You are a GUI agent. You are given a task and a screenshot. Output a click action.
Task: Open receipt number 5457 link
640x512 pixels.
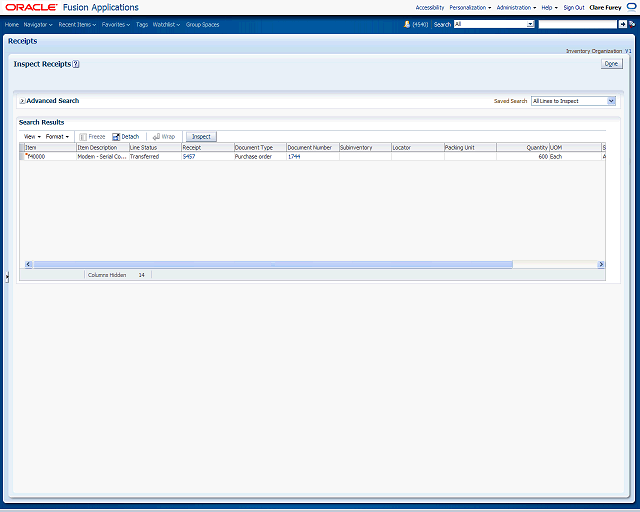coord(189,157)
